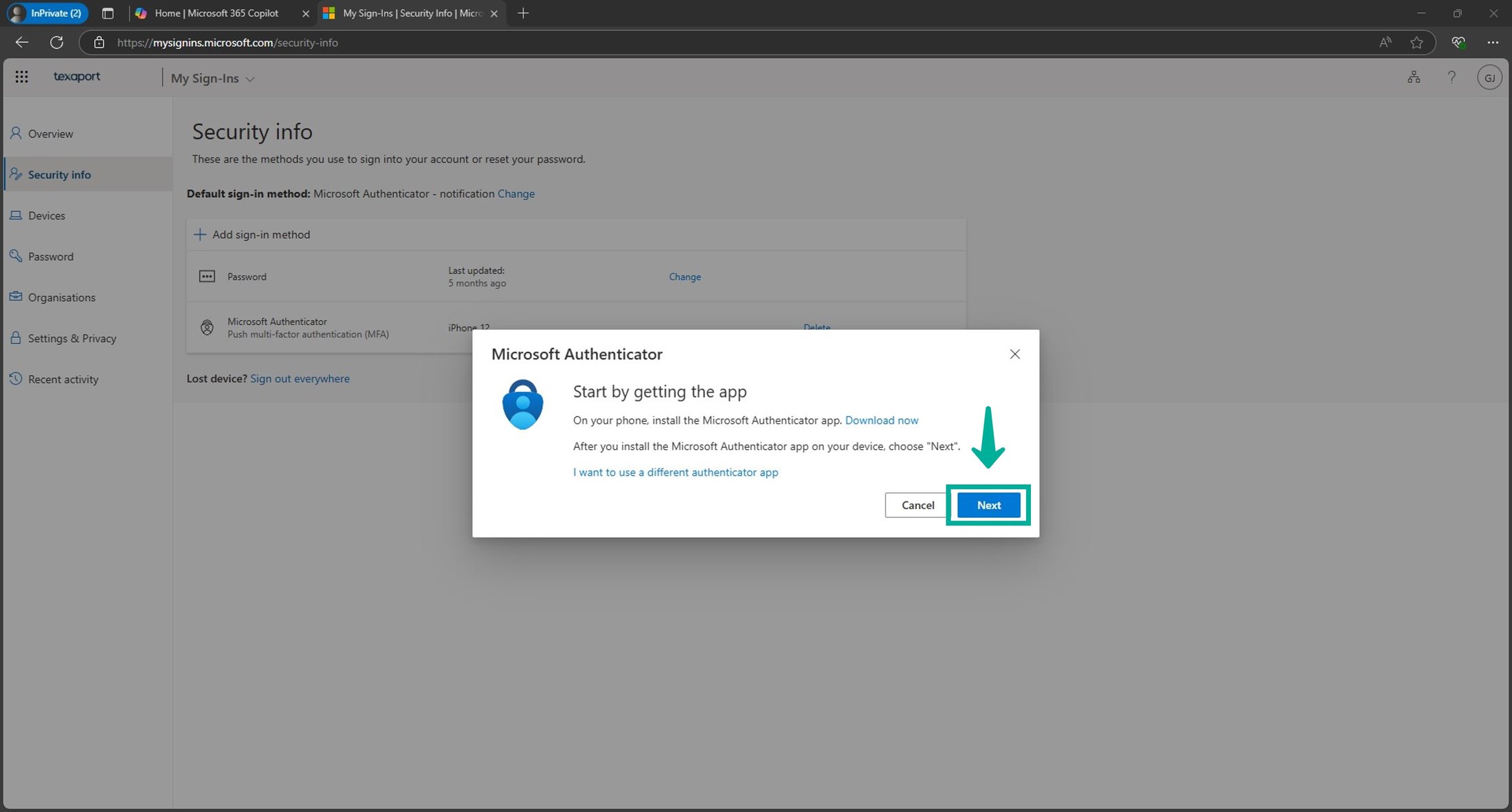Open the GJ account avatar
Viewport: 1512px width, 812px height.
1489,76
